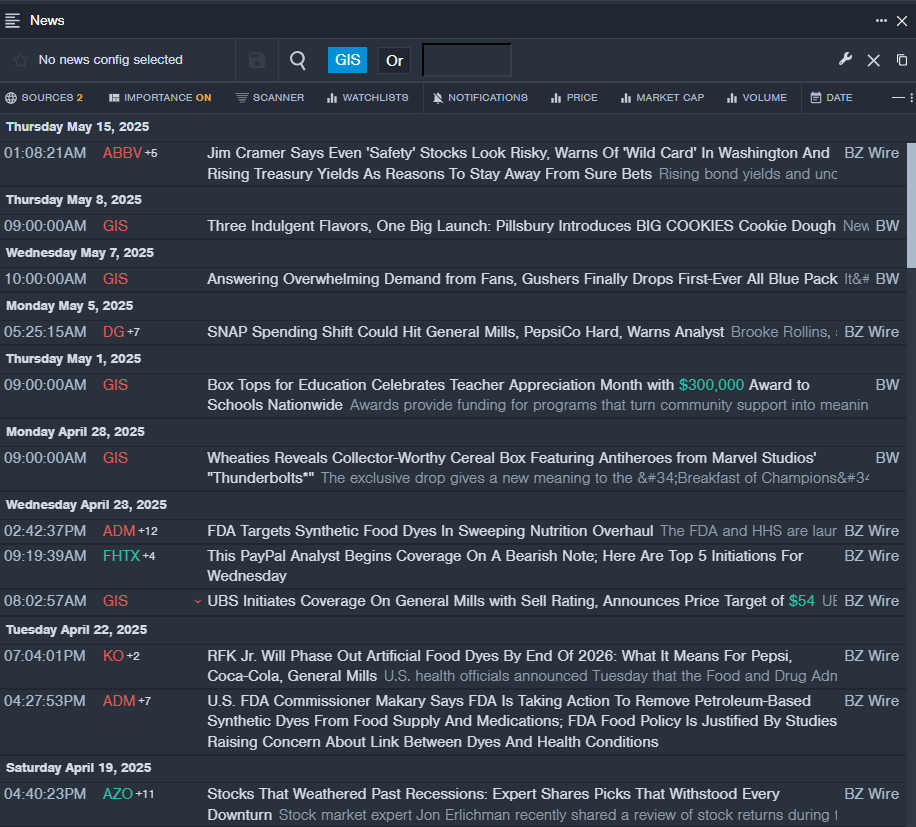Open the Wheaties Collector-Worthy Cereal Box headline
Screen dimensions: 916x827
click(x=512, y=468)
